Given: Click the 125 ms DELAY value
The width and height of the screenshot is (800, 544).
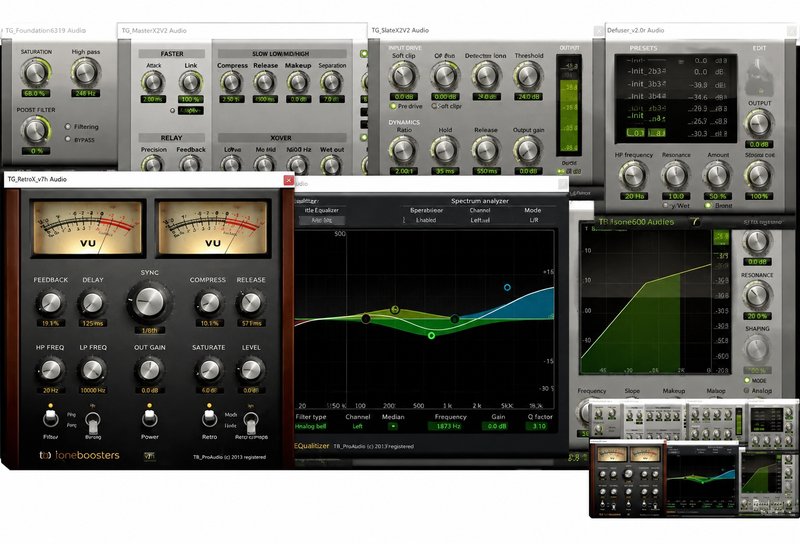Looking at the screenshot, I should tap(92, 323).
